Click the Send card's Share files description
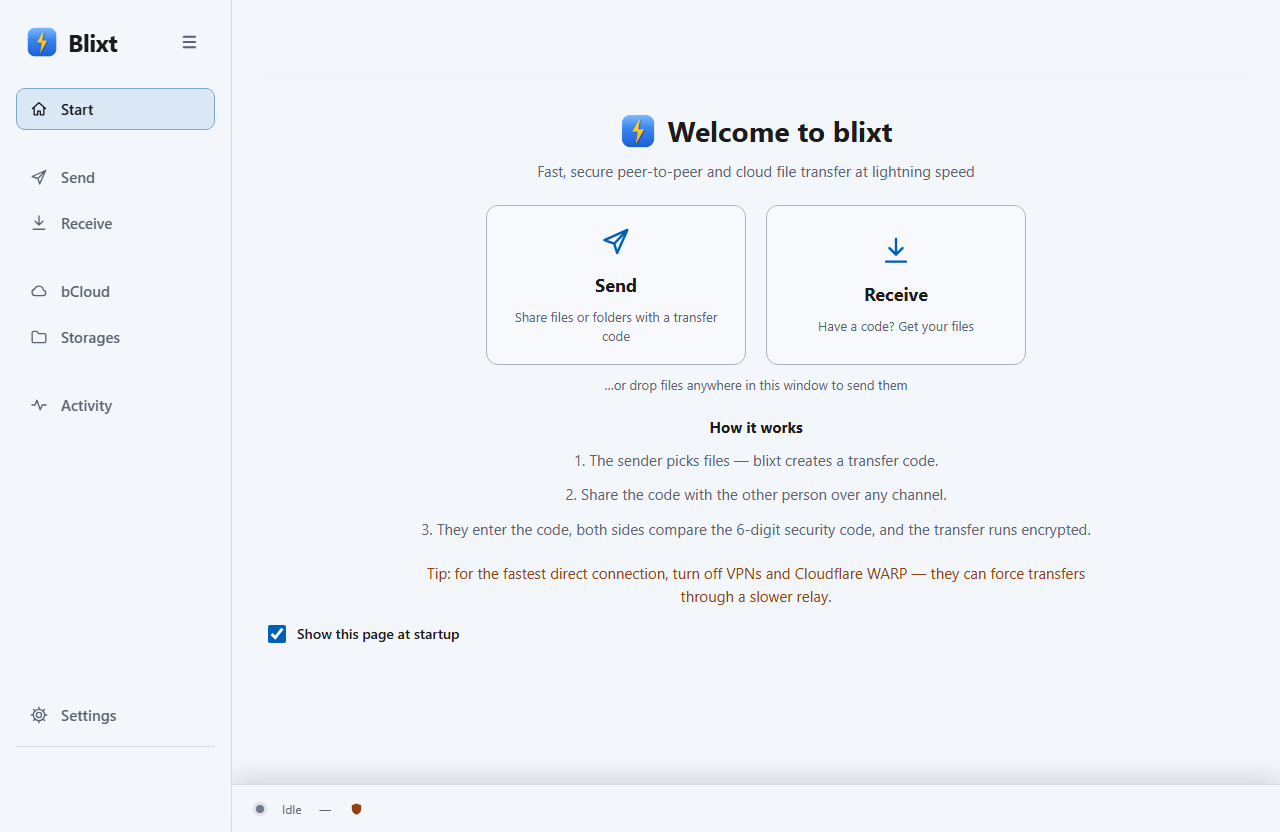The width and height of the screenshot is (1280, 832). point(616,327)
